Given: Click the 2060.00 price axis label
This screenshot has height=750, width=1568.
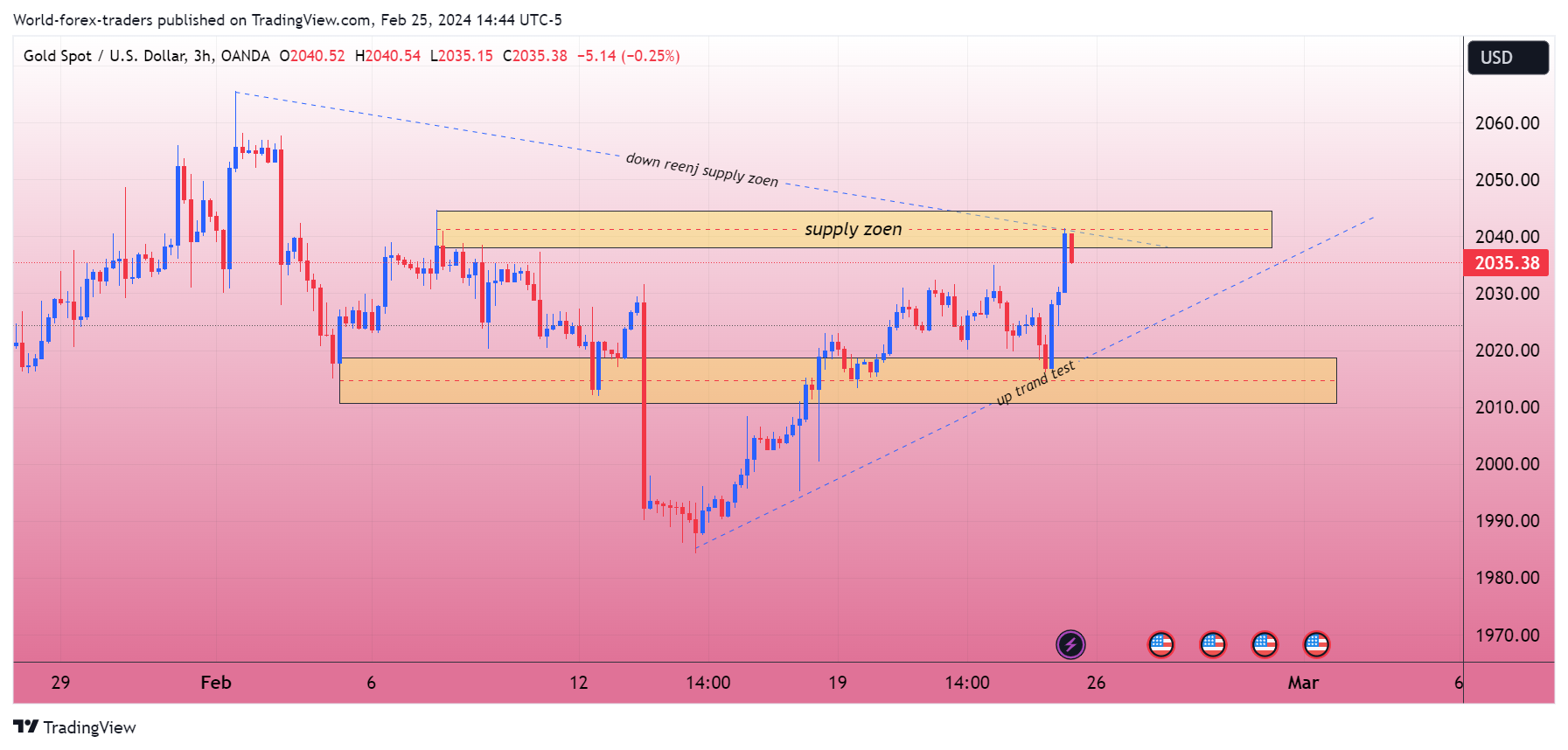Looking at the screenshot, I should pyautogui.click(x=1507, y=123).
